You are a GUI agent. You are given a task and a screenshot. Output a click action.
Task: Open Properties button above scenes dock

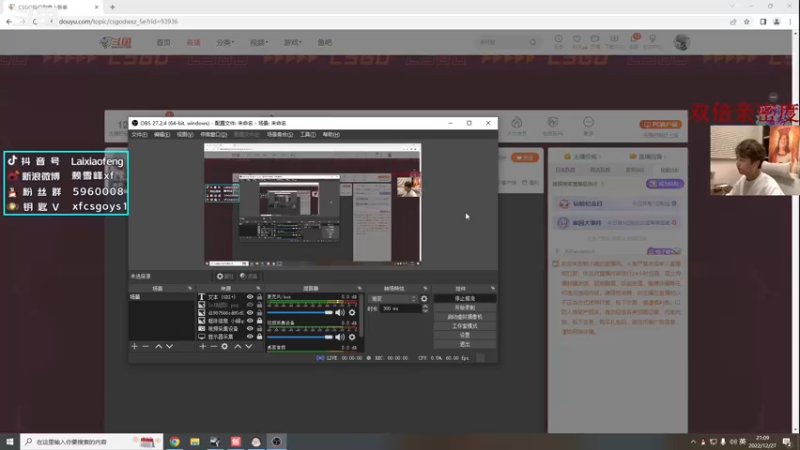[224, 276]
